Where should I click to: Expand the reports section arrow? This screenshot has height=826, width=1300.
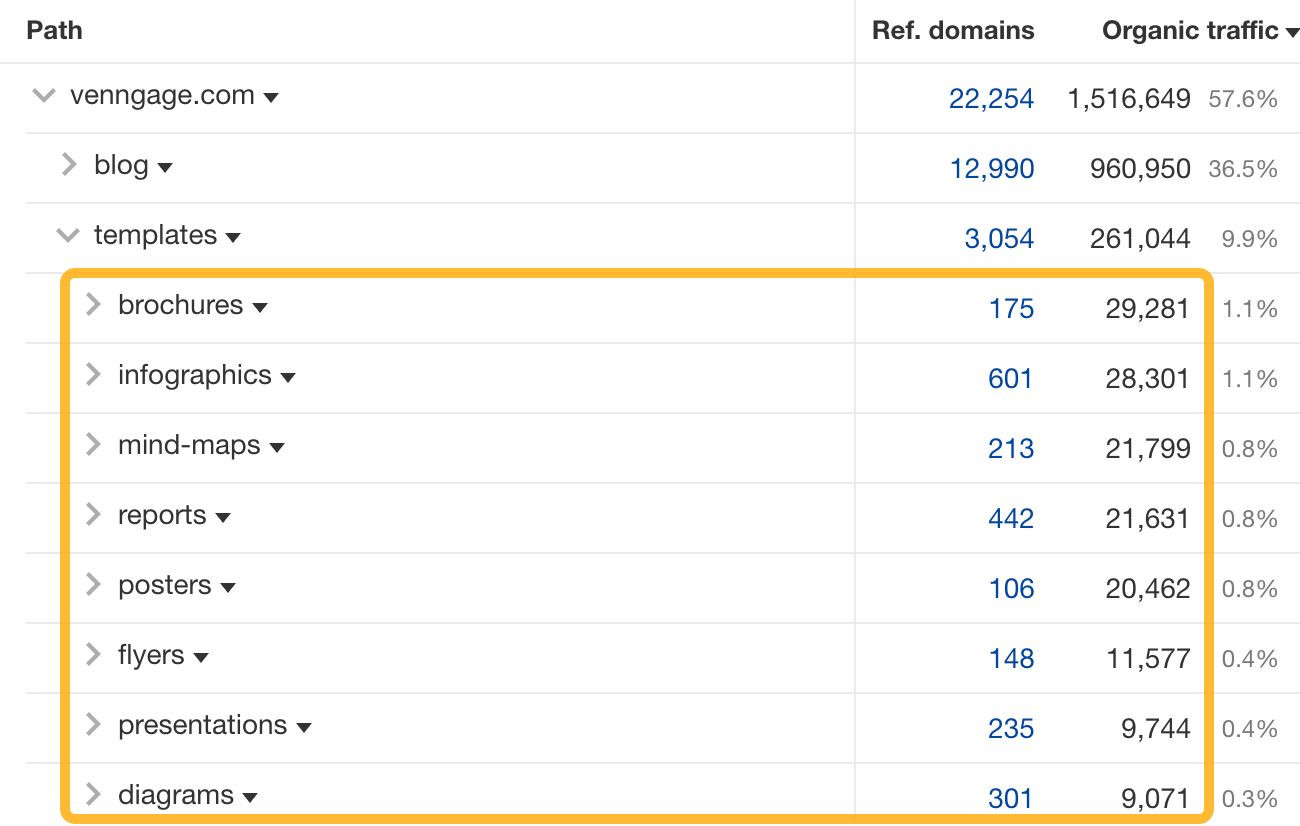click(91, 515)
